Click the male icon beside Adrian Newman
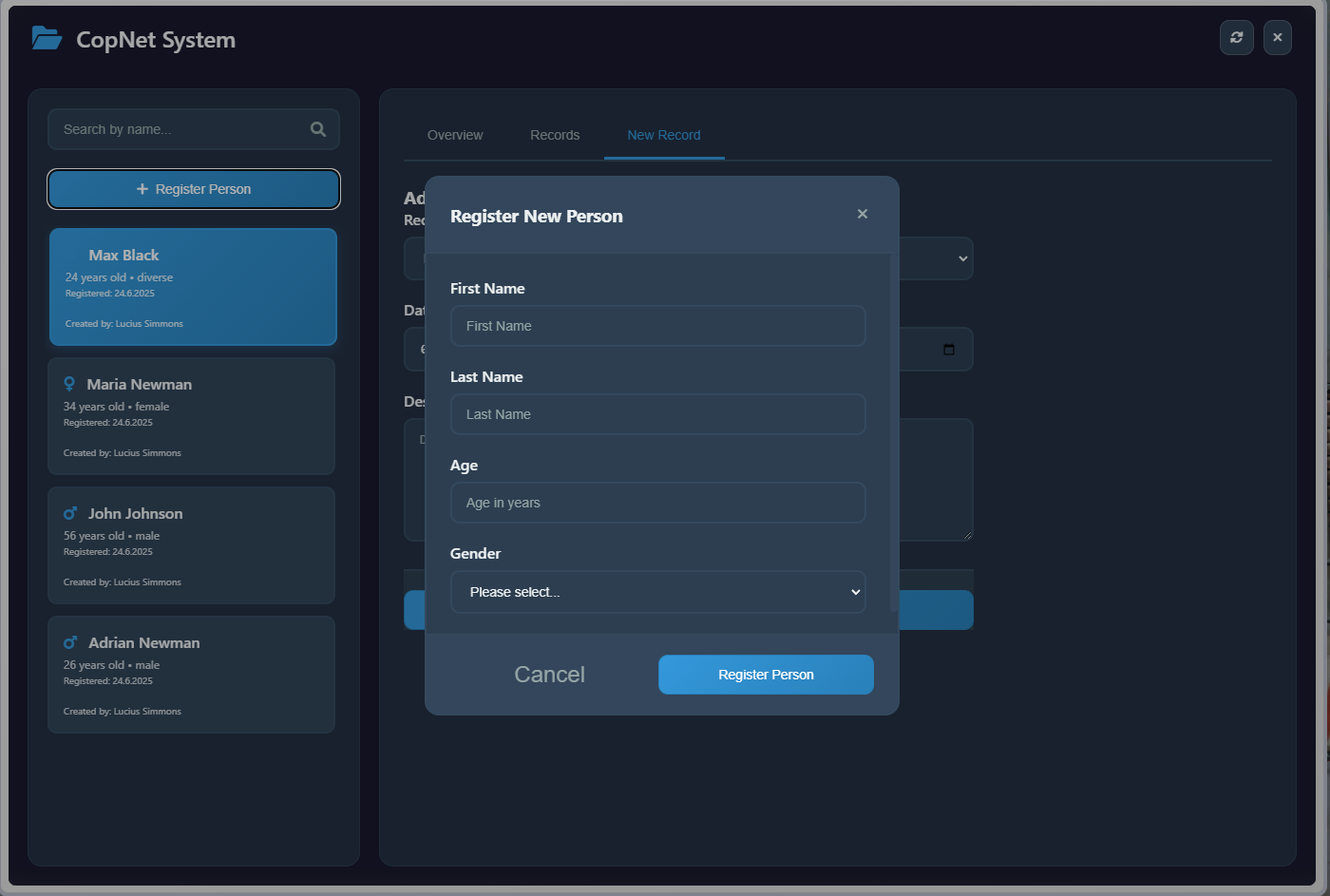 pos(70,642)
